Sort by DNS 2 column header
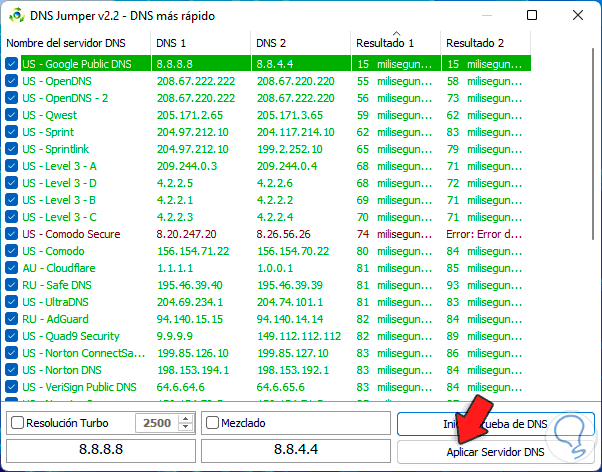 (301, 43)
